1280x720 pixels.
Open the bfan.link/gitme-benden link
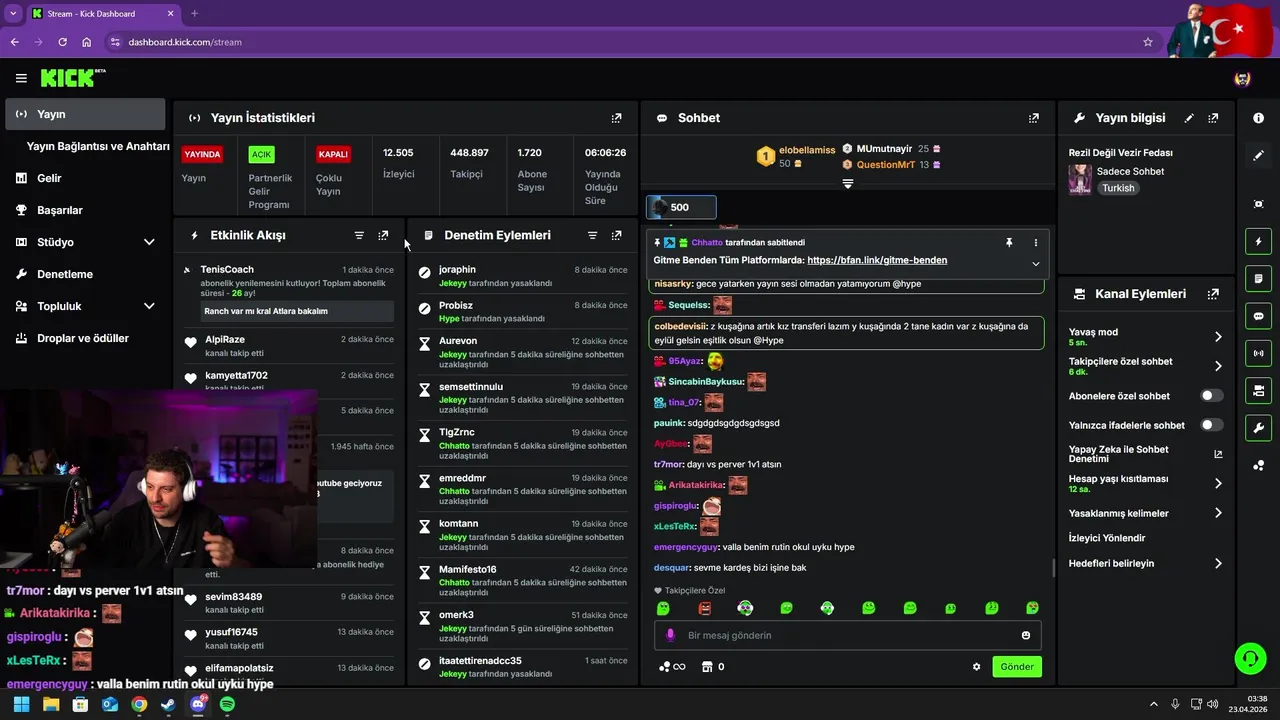pyautogui.click(x=877, y=260)
